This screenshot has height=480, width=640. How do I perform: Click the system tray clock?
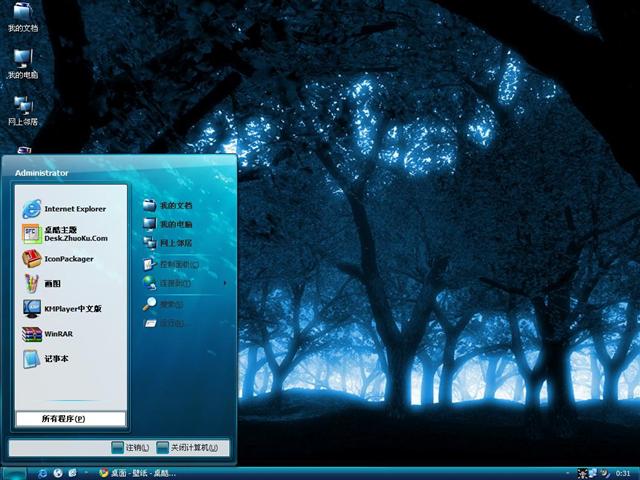pos(623,473)
